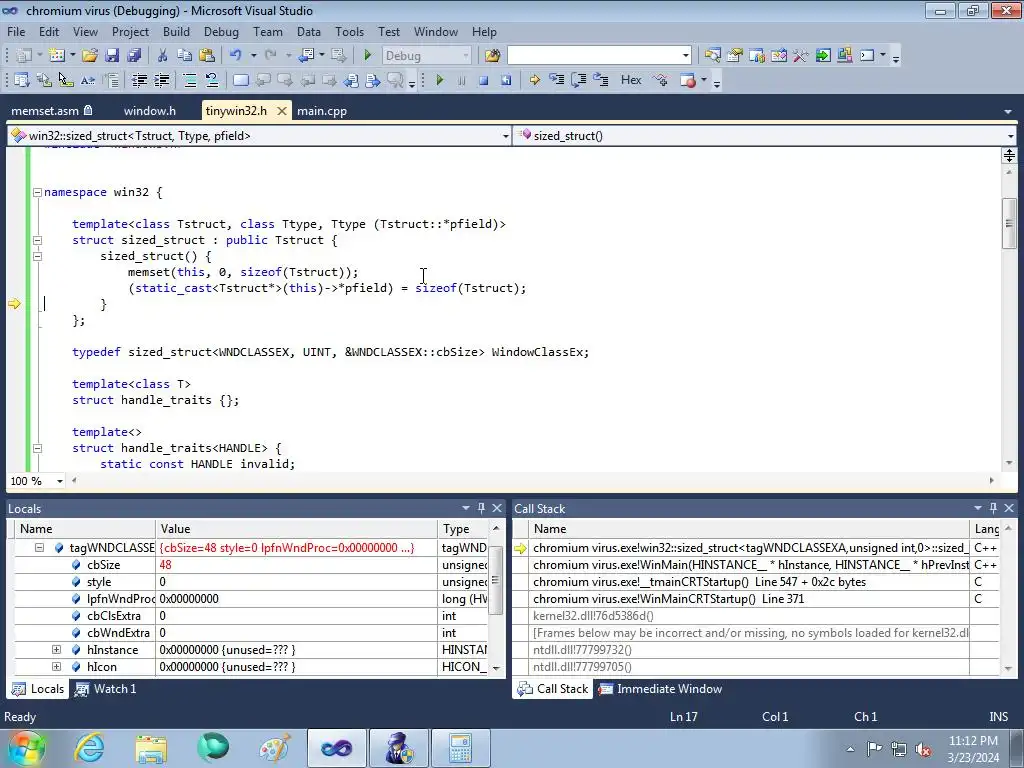Open the Debug menu
1024x768 pixels.
tap(221, 31)
